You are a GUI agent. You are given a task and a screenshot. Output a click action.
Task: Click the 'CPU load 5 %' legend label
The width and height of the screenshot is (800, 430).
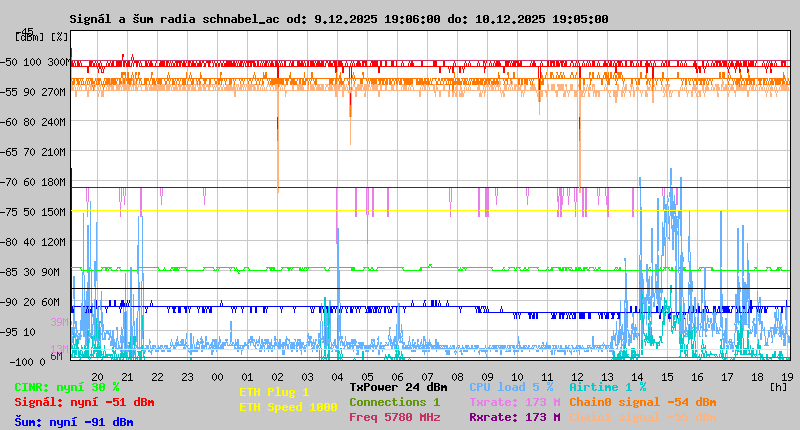pos(511,387)
